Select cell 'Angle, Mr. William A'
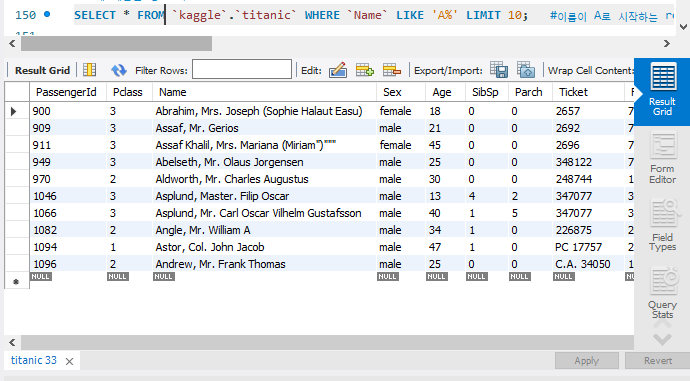Screen dimensions: 690x381 click(x=264, y=230)
